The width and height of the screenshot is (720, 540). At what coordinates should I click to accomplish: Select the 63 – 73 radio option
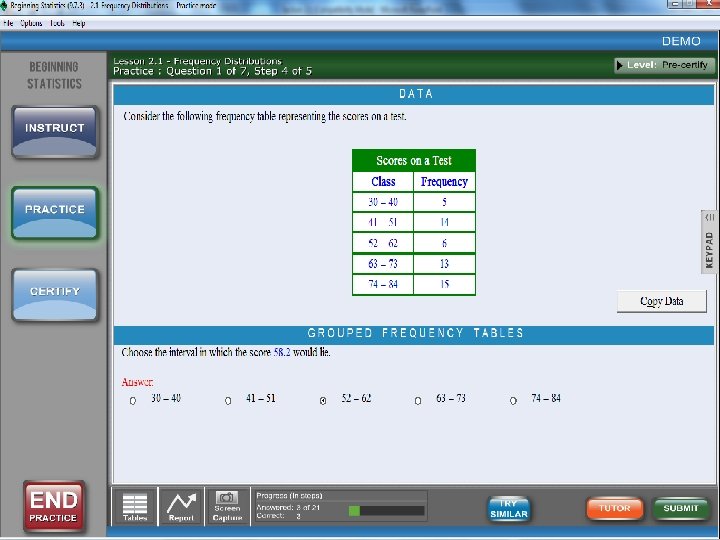coord(418,401)
